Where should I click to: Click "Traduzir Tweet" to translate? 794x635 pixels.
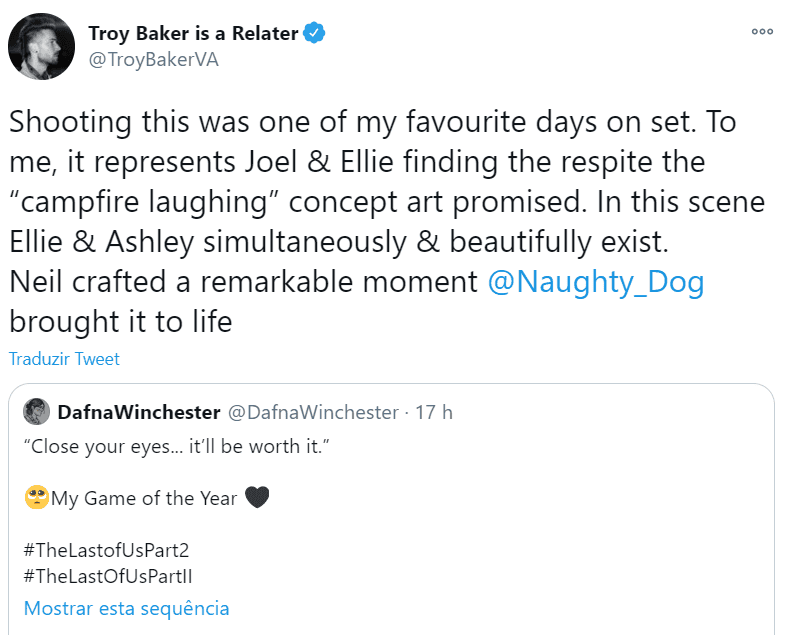(x=64, y=359)
